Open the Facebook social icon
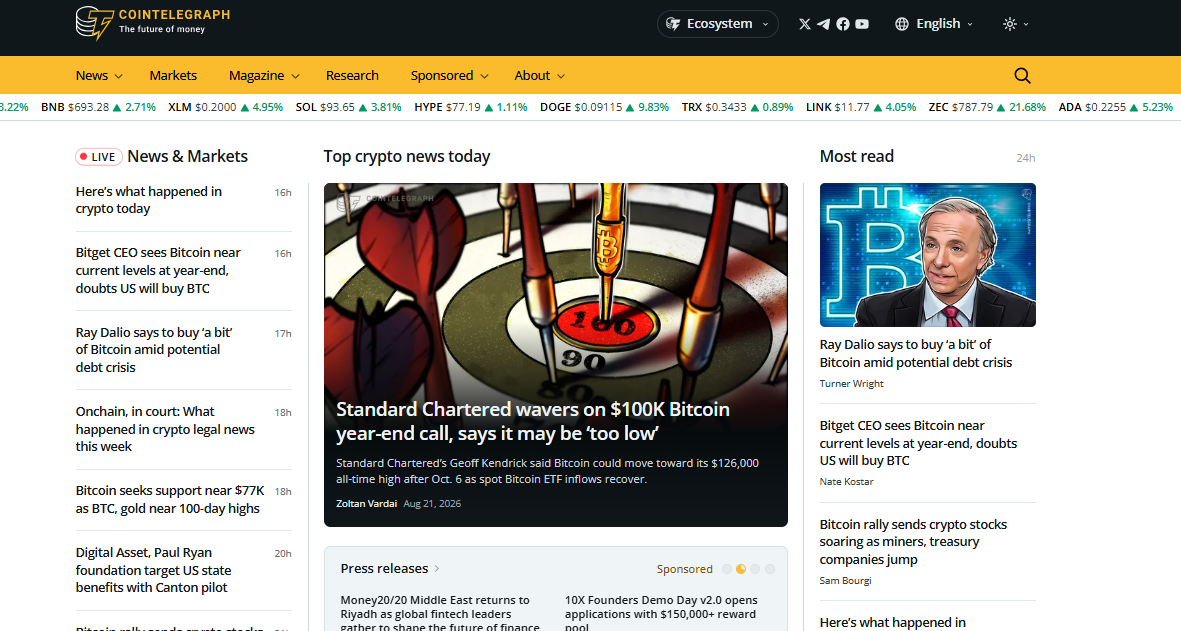 tap(843, 24)
